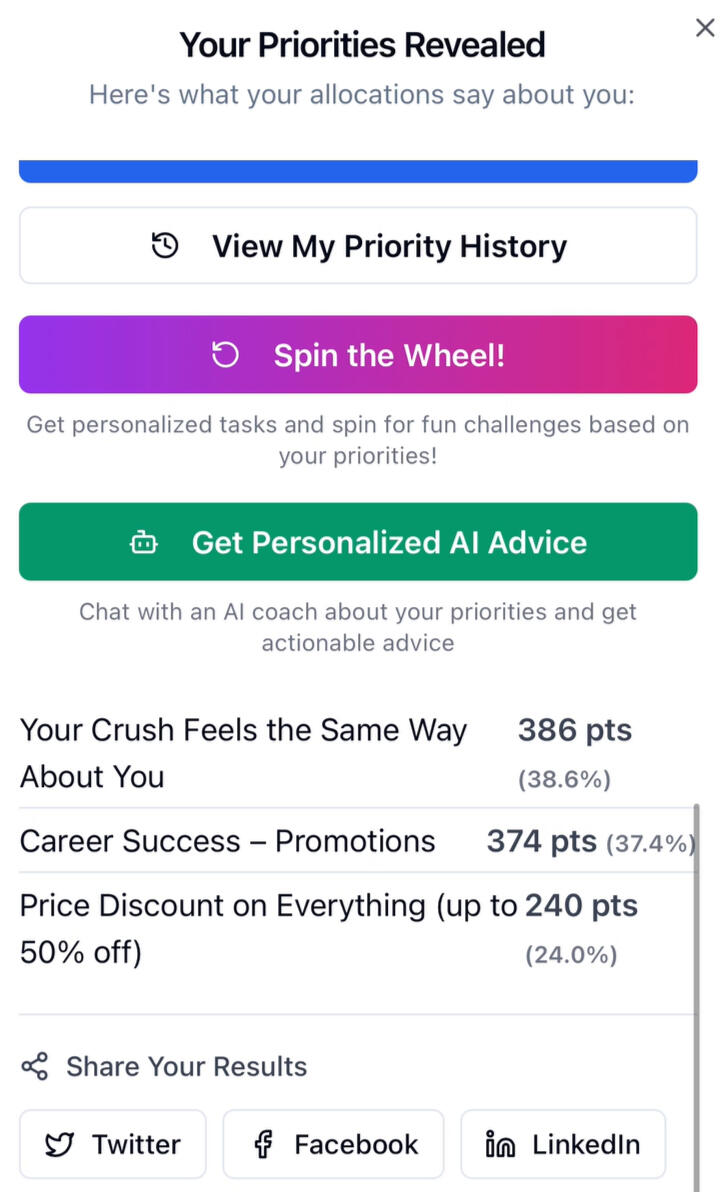723x1192 pixels.
Task: Select the Your Crush Feels the Same Way row
Action: pos(243,753)
